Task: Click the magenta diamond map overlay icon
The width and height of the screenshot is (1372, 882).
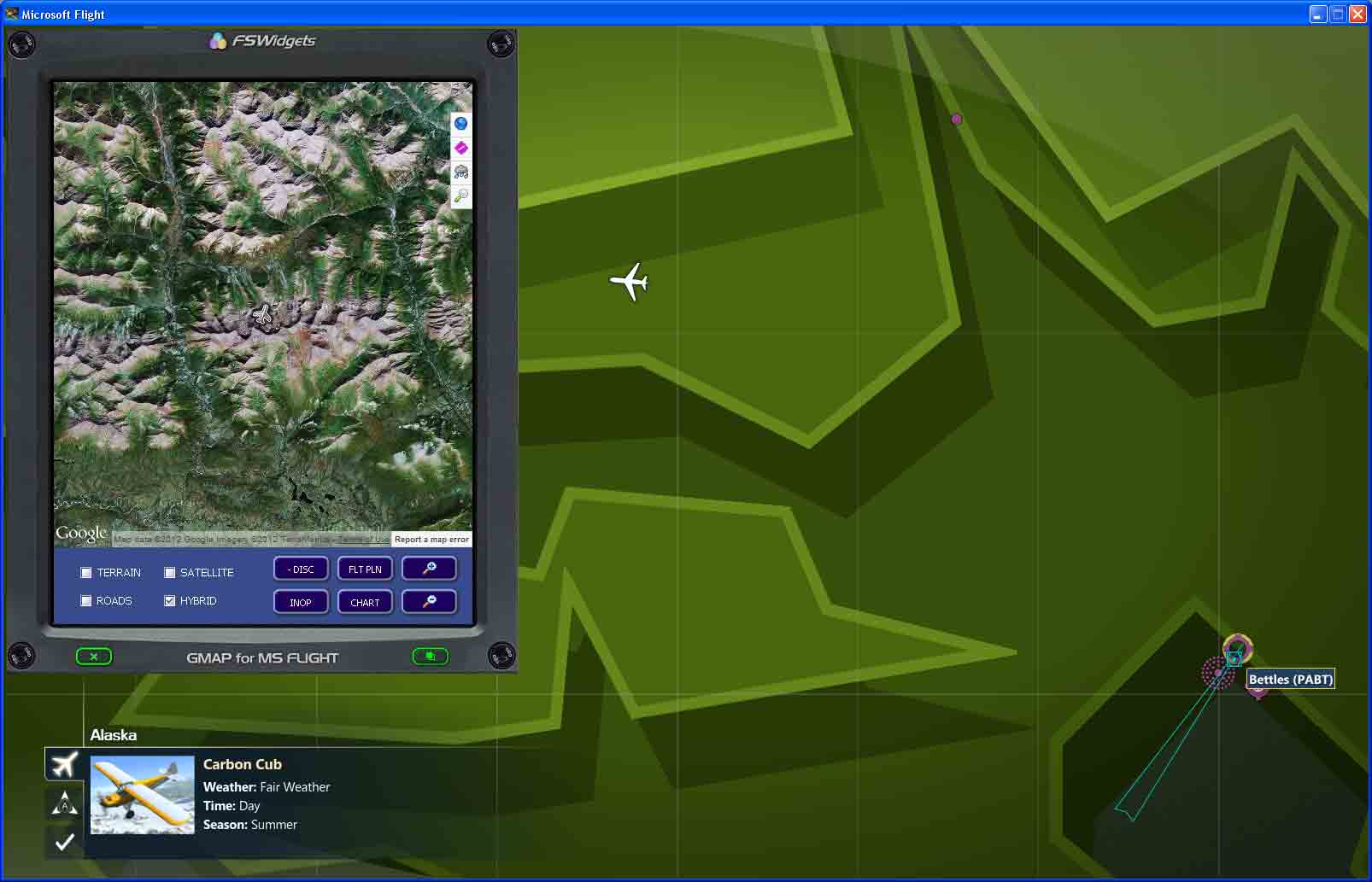Action: click(x=460, y=148)
